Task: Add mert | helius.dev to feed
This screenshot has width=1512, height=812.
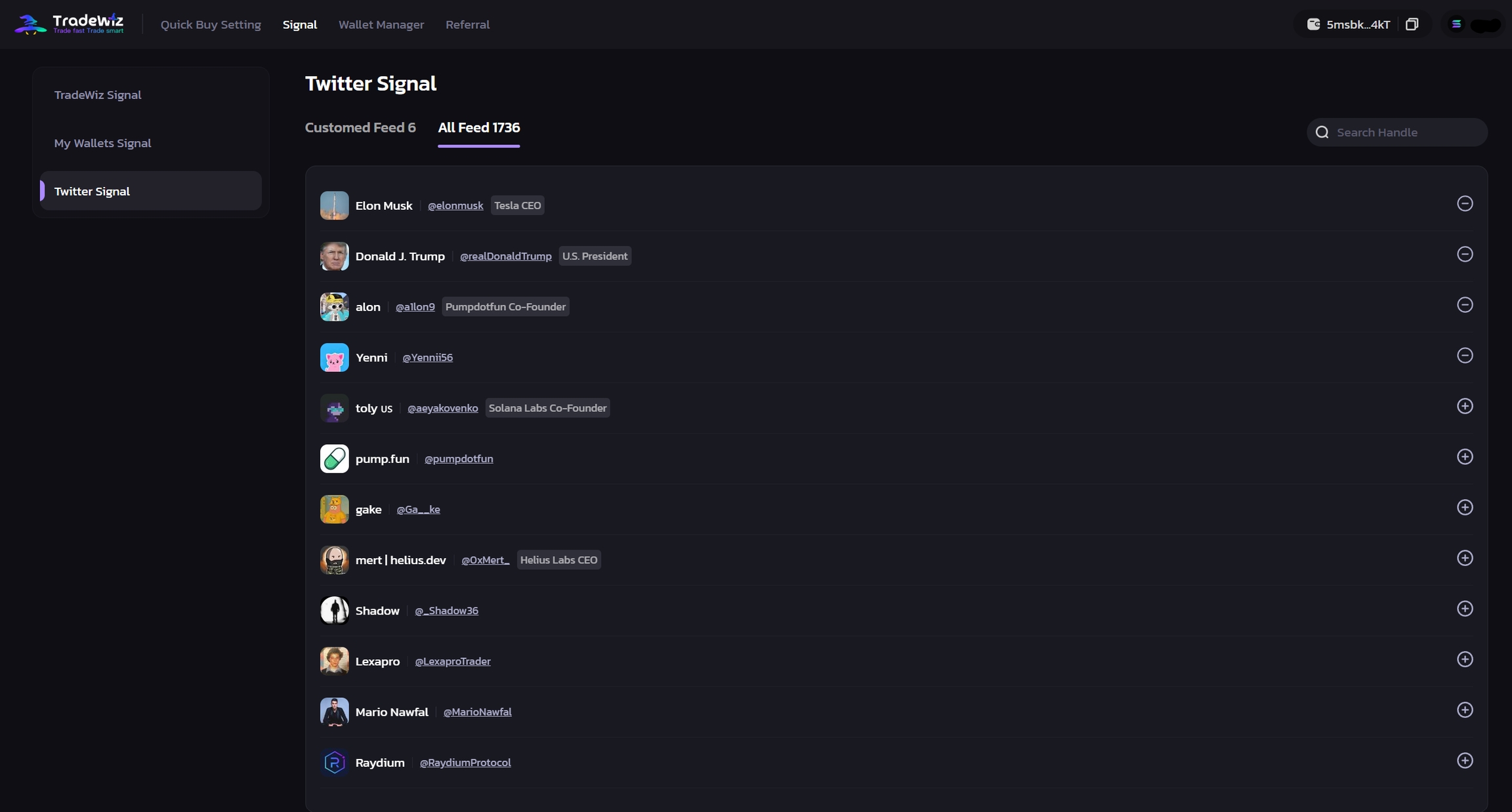Action: pyautogui.click(x=1465, y=558)
